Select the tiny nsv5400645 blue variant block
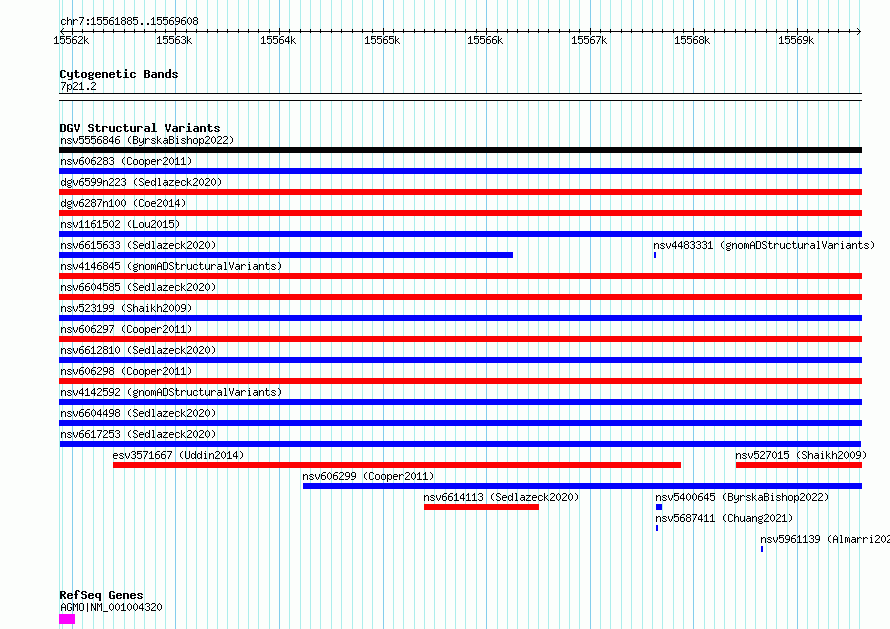 coord(659,507)
